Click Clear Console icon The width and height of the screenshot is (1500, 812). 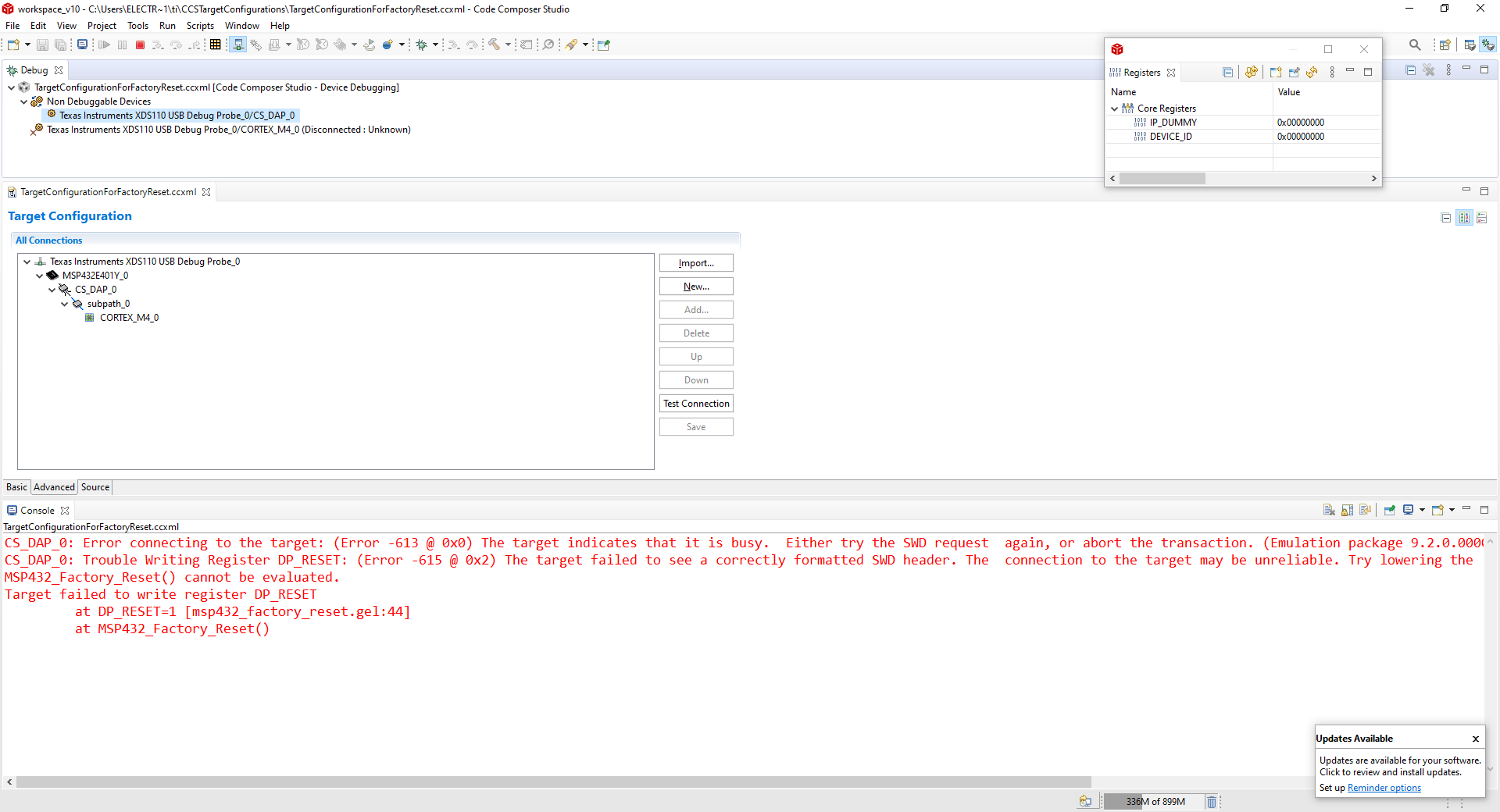pos(1329,511)
